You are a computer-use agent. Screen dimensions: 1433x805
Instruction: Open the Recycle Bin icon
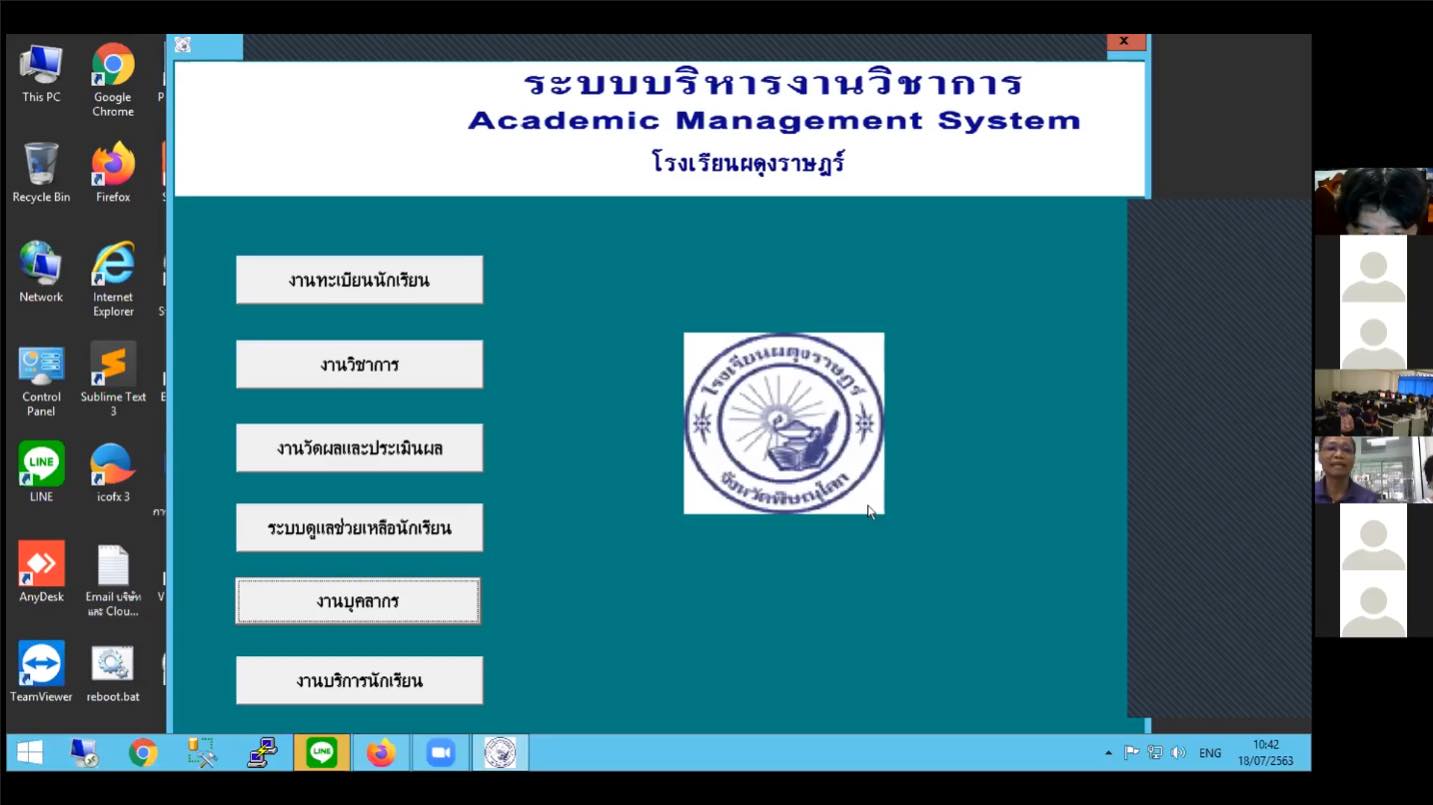tap(41, 166)
